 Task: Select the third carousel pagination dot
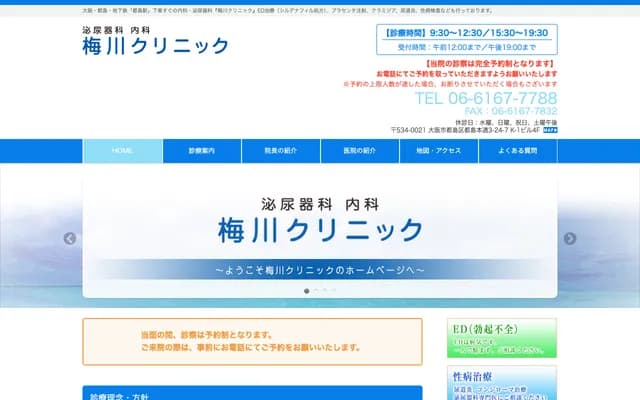tap(324, 290)
